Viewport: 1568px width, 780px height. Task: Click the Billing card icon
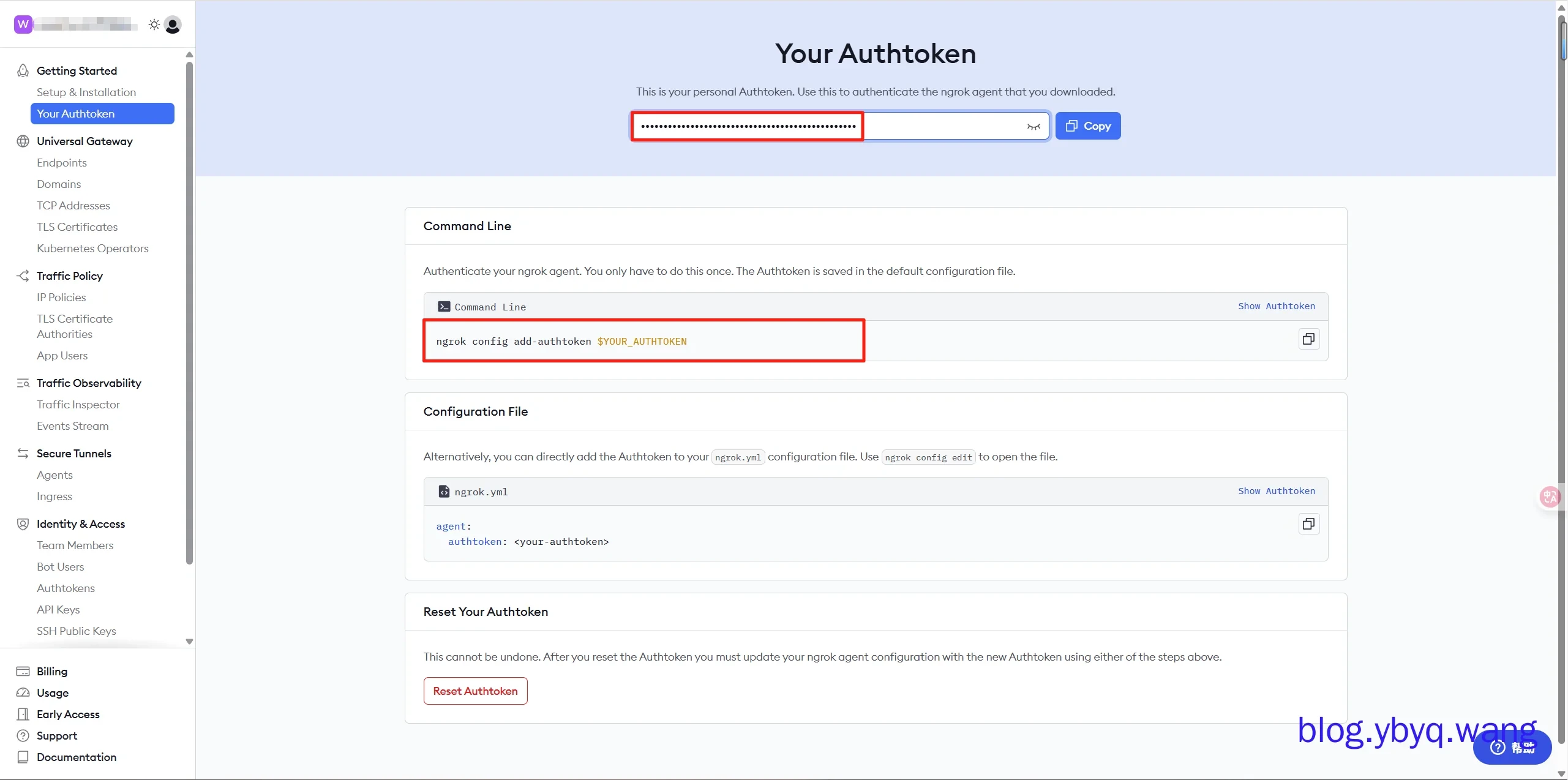click(23, 671)
